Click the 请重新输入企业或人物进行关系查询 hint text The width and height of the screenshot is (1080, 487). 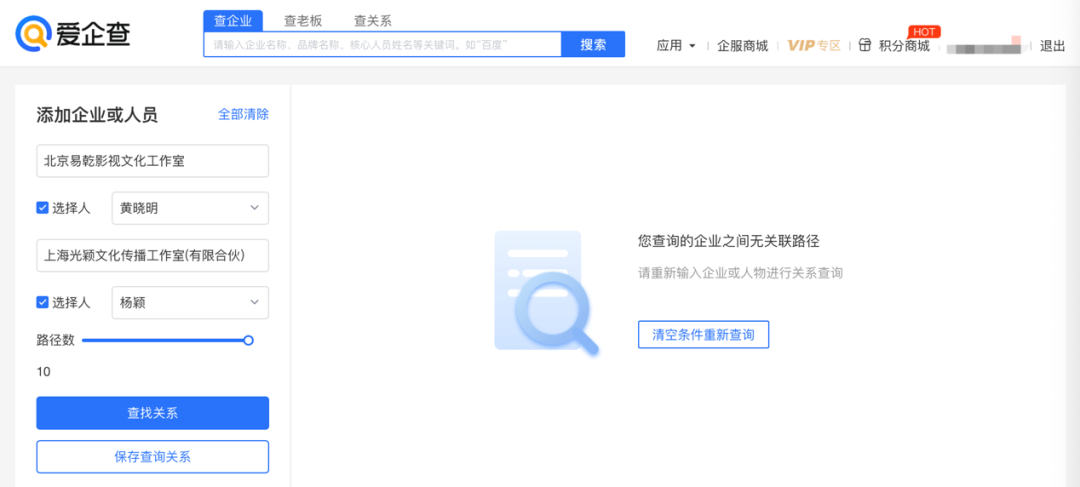tap(740, 273)
